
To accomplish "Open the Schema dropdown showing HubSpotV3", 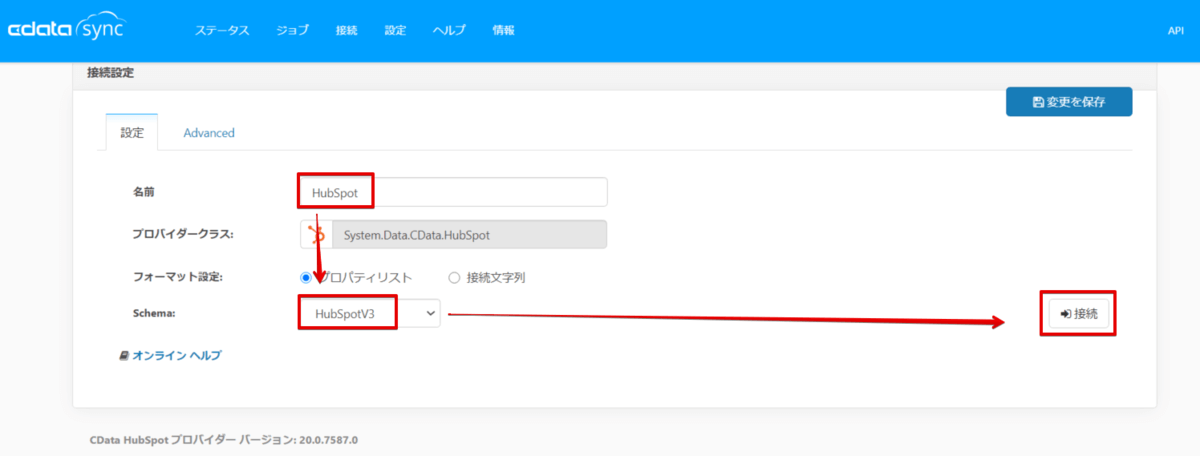I will 370,313.
